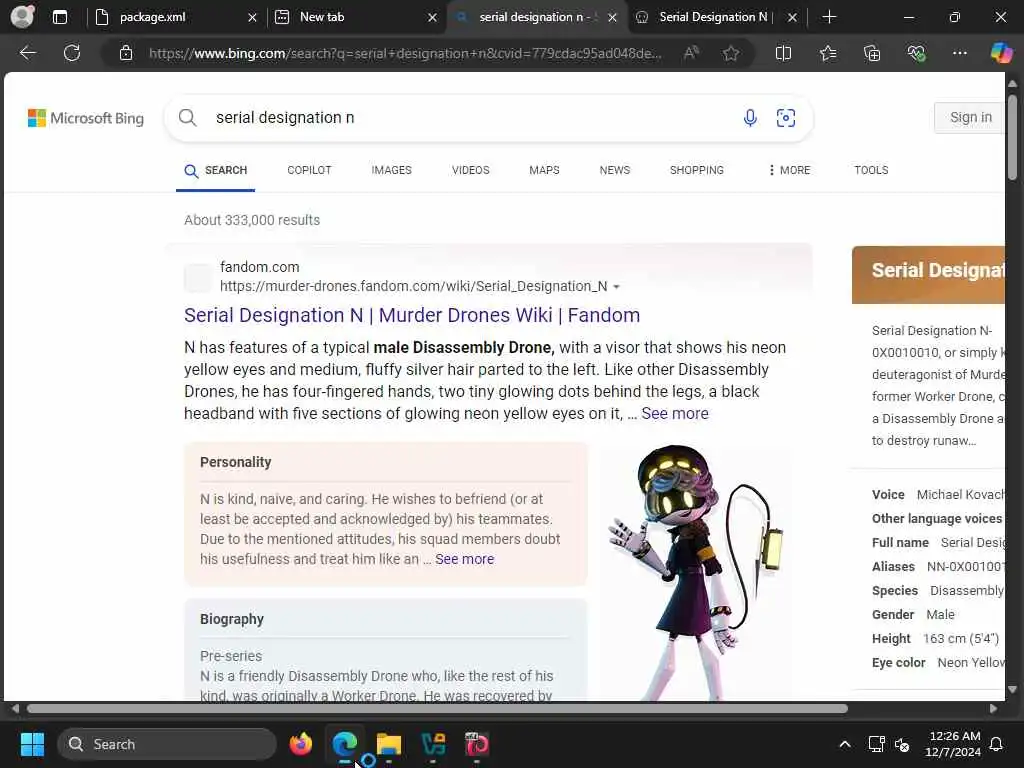
Task: Close the package.xml tab
Action: pyautogui.click(x=252, y=18)
